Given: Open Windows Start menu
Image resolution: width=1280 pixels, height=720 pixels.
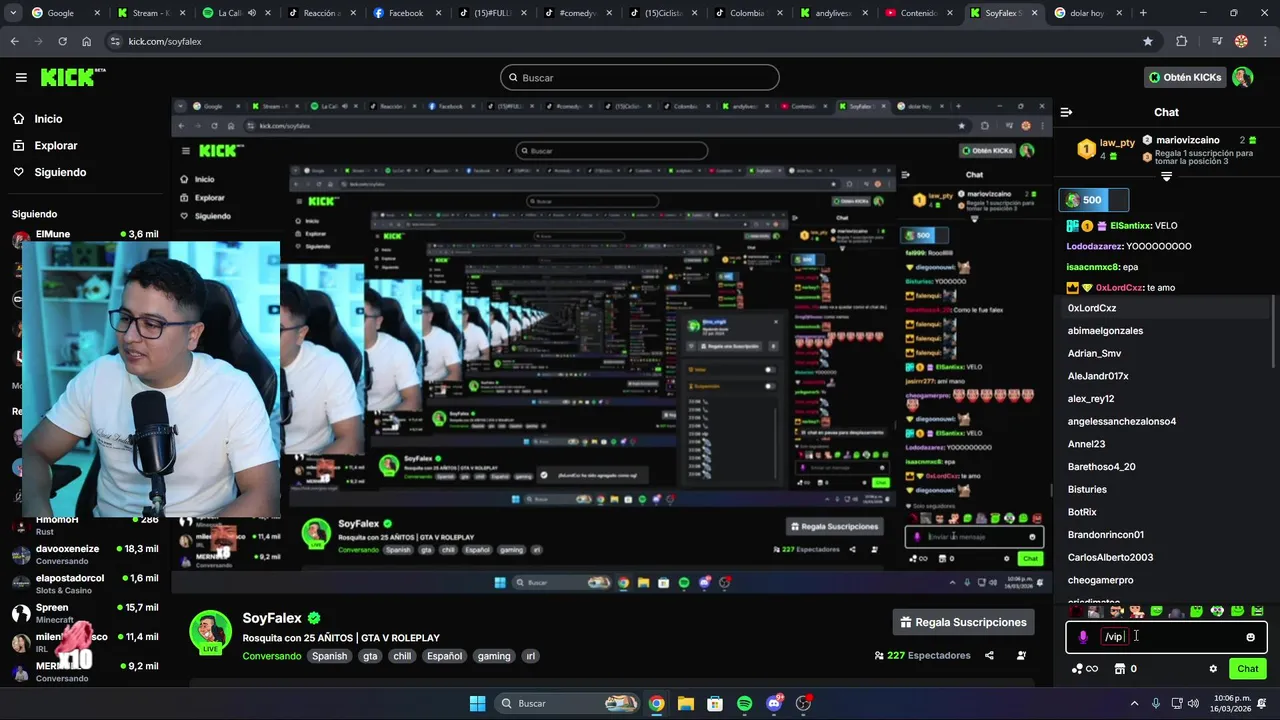Looking at the screenshot, I should pyautogui.click(x=477, y=704).
